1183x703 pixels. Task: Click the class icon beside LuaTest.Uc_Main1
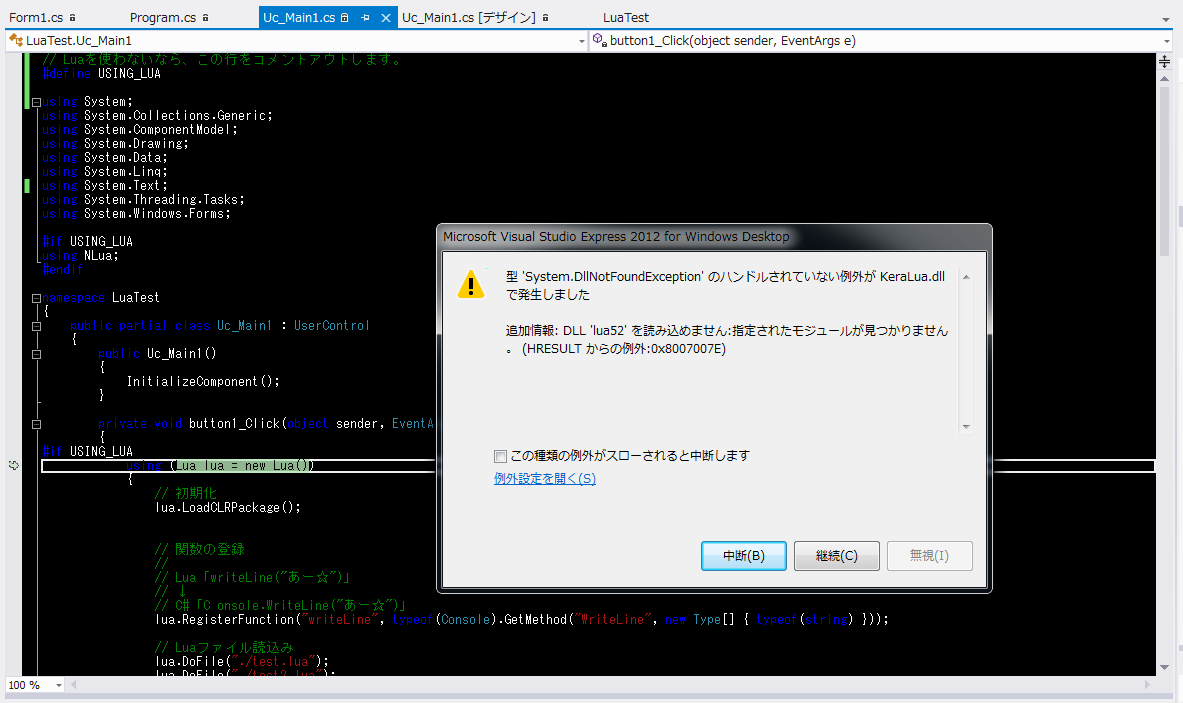pos(15,40)
